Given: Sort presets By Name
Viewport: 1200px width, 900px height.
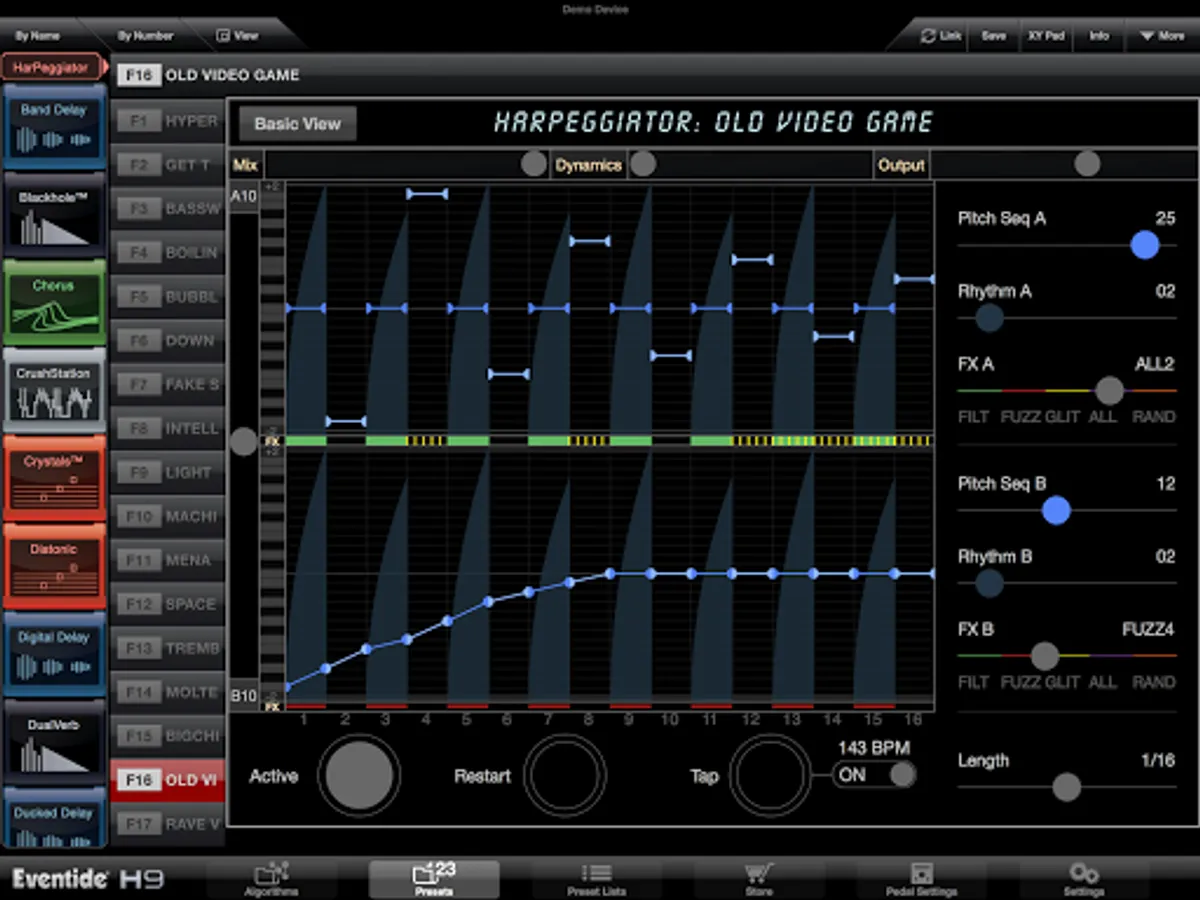Looking at the screenshot, I should pyautogui.click(x=38, y=36).
